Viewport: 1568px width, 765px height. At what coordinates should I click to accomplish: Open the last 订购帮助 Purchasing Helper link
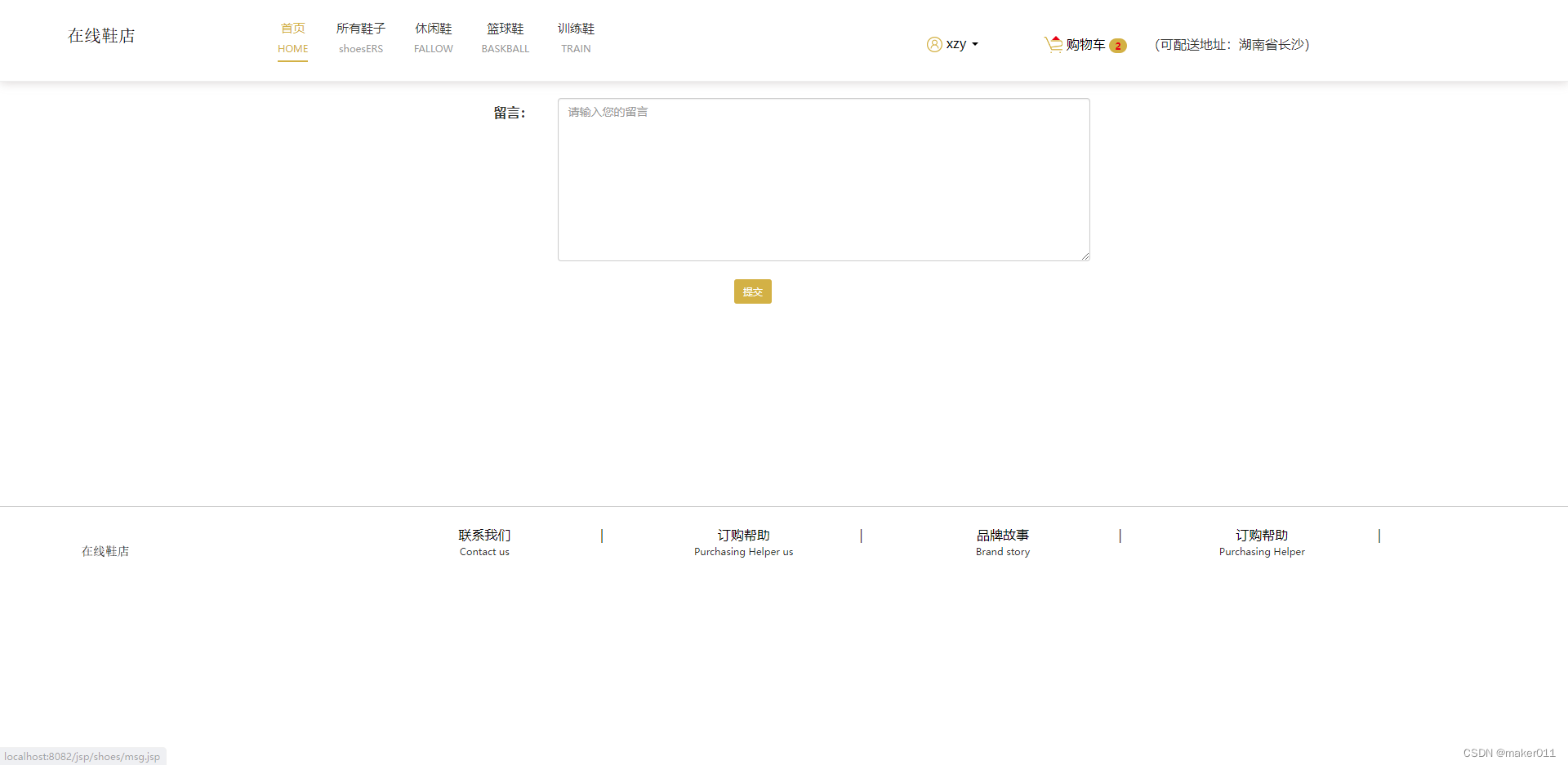pyautogui.click(x=1262, y=543)
